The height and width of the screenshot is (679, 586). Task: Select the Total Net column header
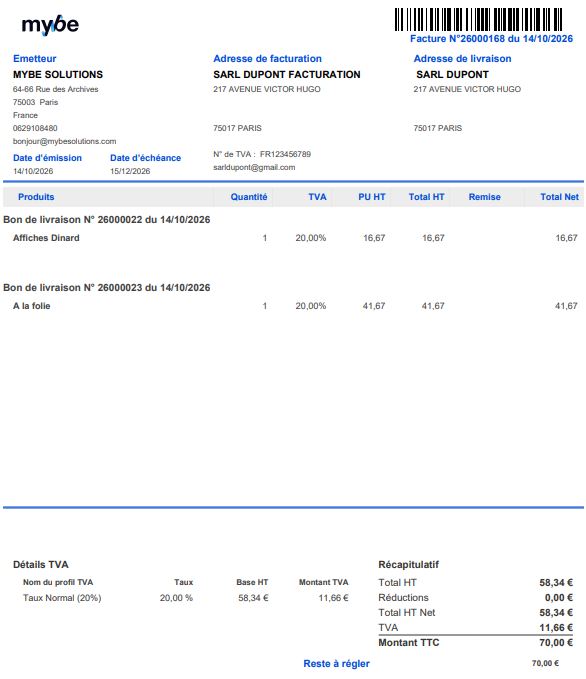click(x=559, y=197)
